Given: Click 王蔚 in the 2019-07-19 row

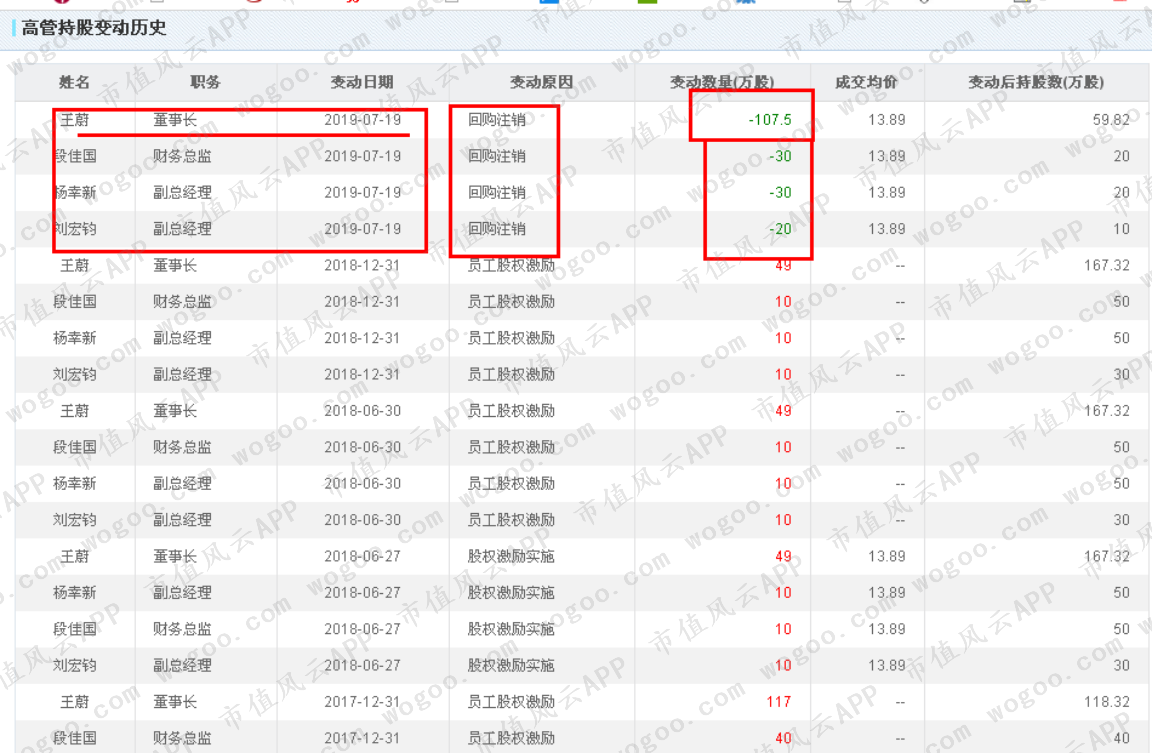Looking at the screenshot, I should click(x=74, y=120).
